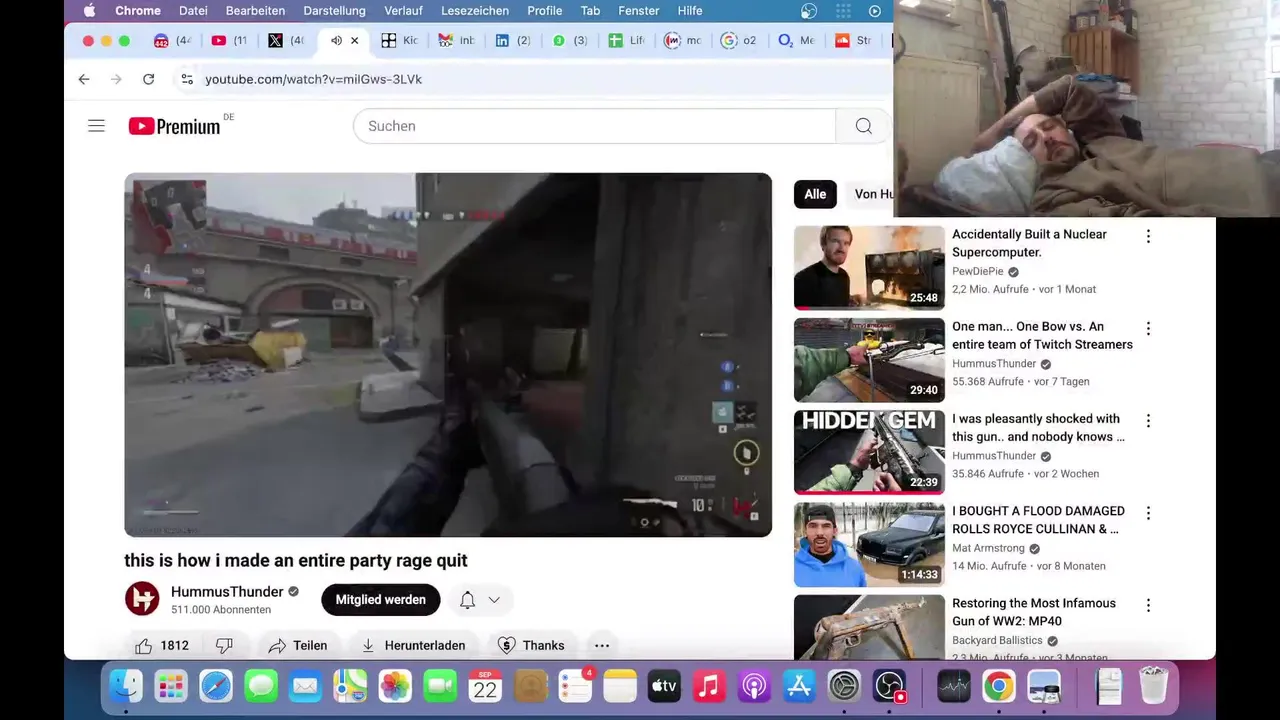This screenshot has height=720, width=1280.
Task: Go forward with browser forward arrow
Action: (116, 79)
